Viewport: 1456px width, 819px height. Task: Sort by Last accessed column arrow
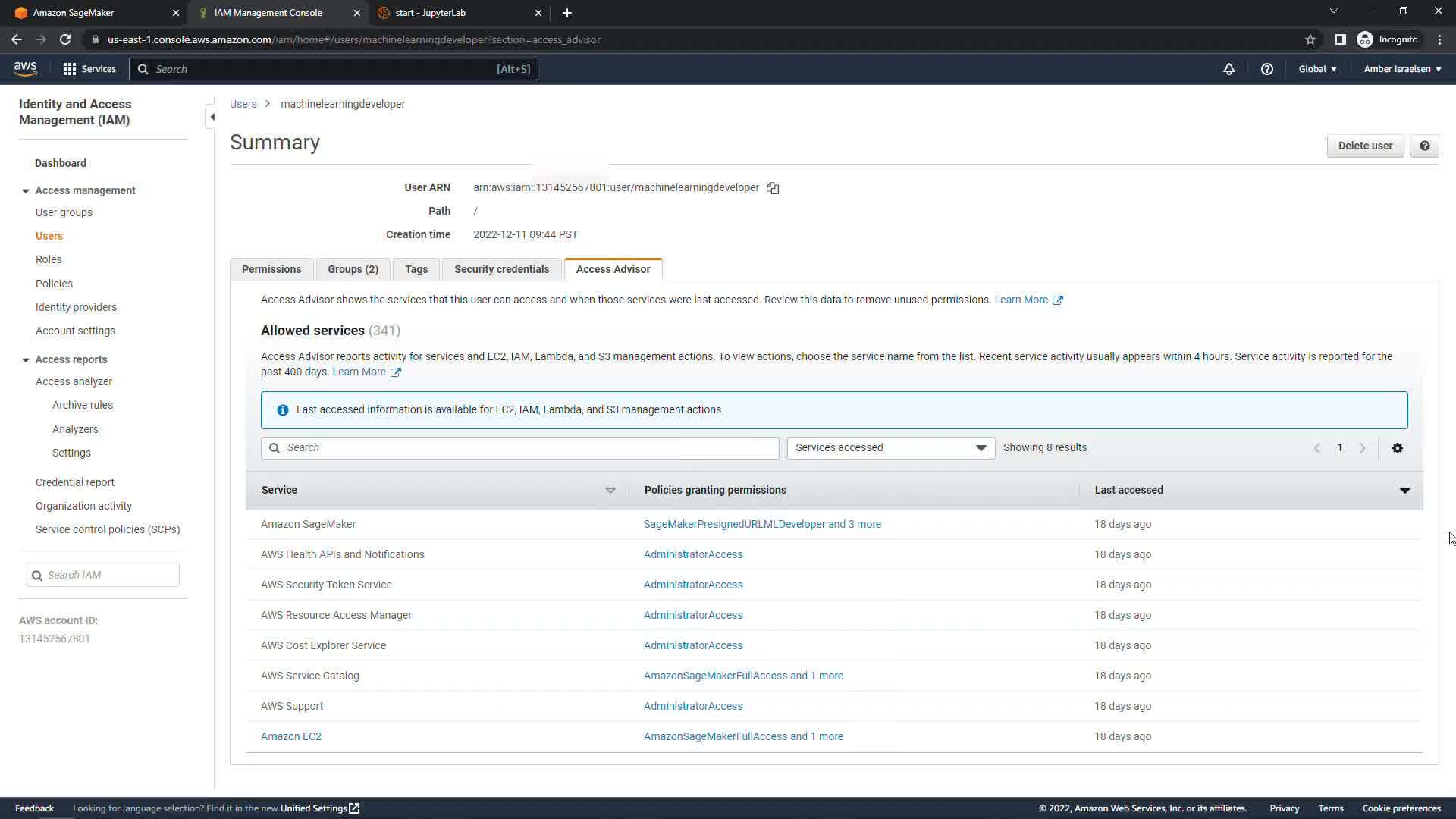(1404, 491)
